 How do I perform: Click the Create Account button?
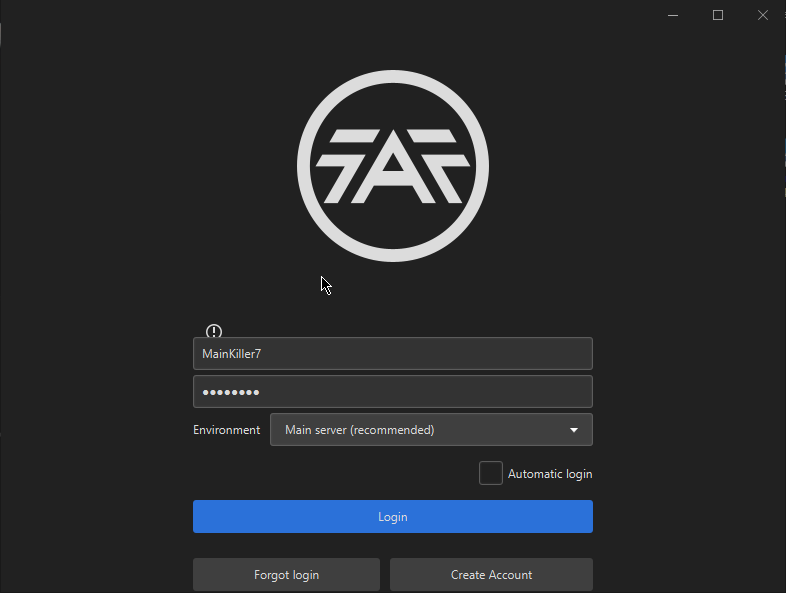[491, 574]
